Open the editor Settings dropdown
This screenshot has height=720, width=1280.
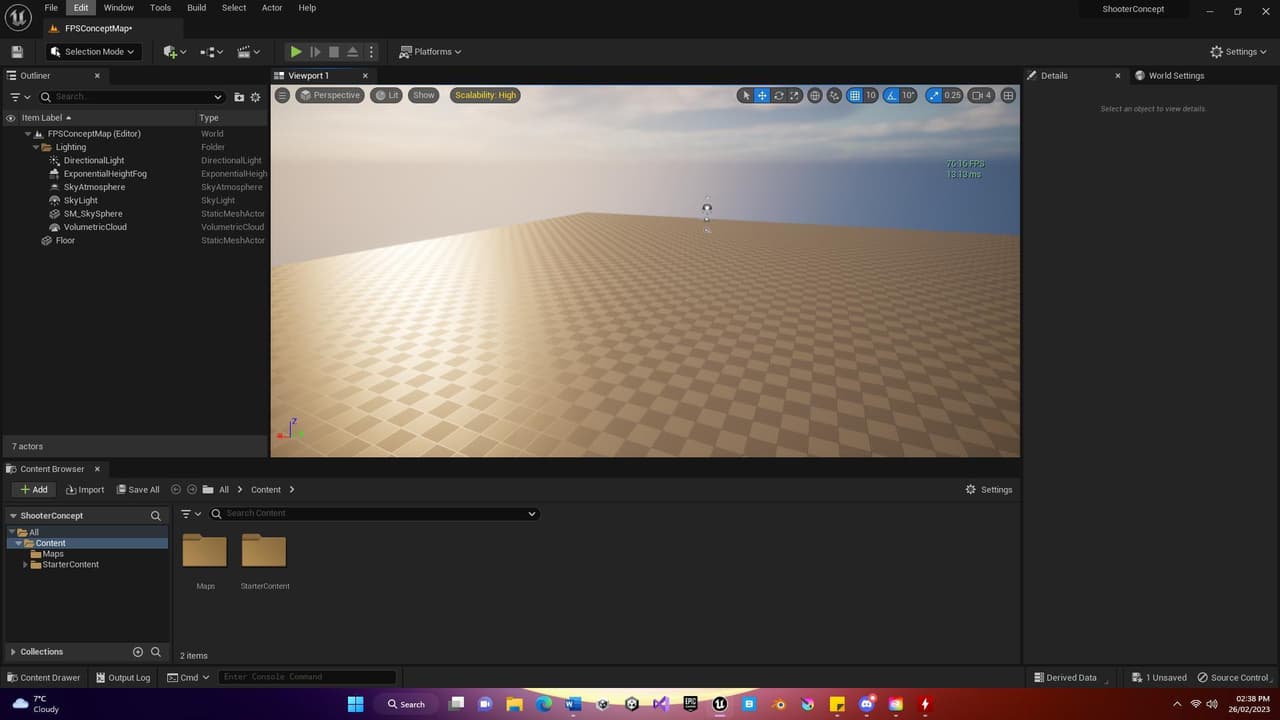coord(1238,52)
